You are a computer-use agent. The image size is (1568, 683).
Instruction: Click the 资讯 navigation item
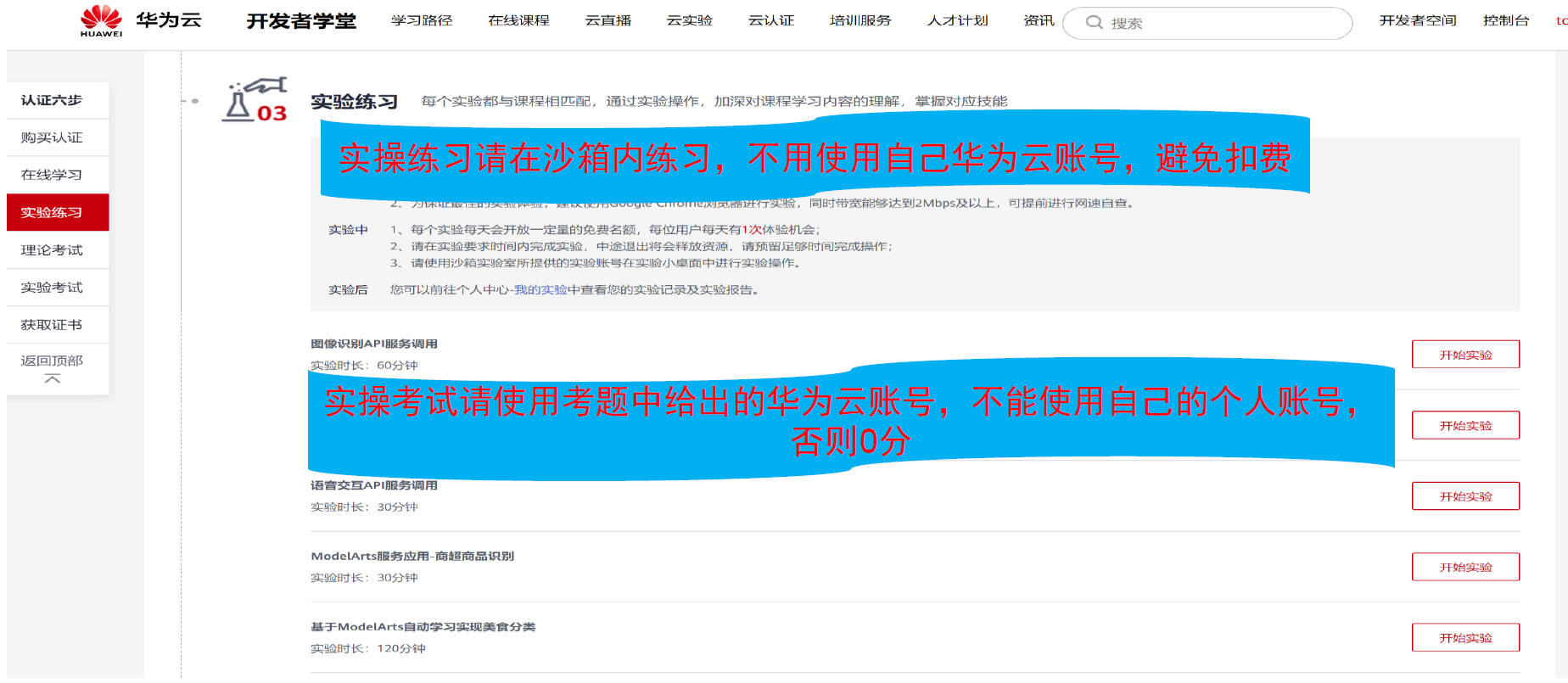tap(1039, 20)
